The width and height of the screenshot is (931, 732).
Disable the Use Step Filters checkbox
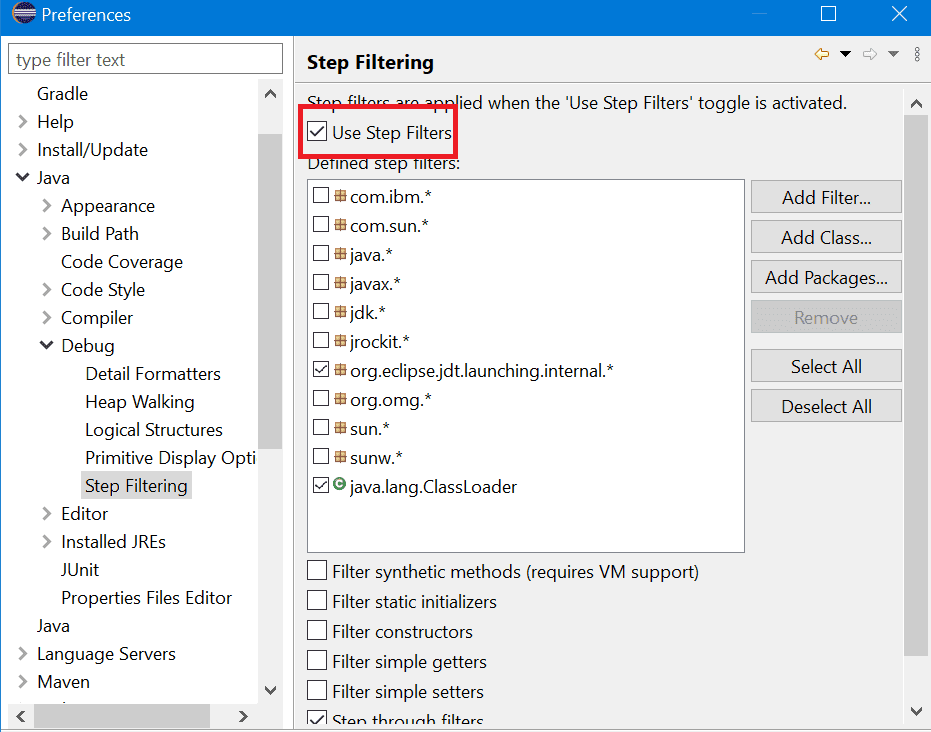pyautogui.click(x=318, y=132)
